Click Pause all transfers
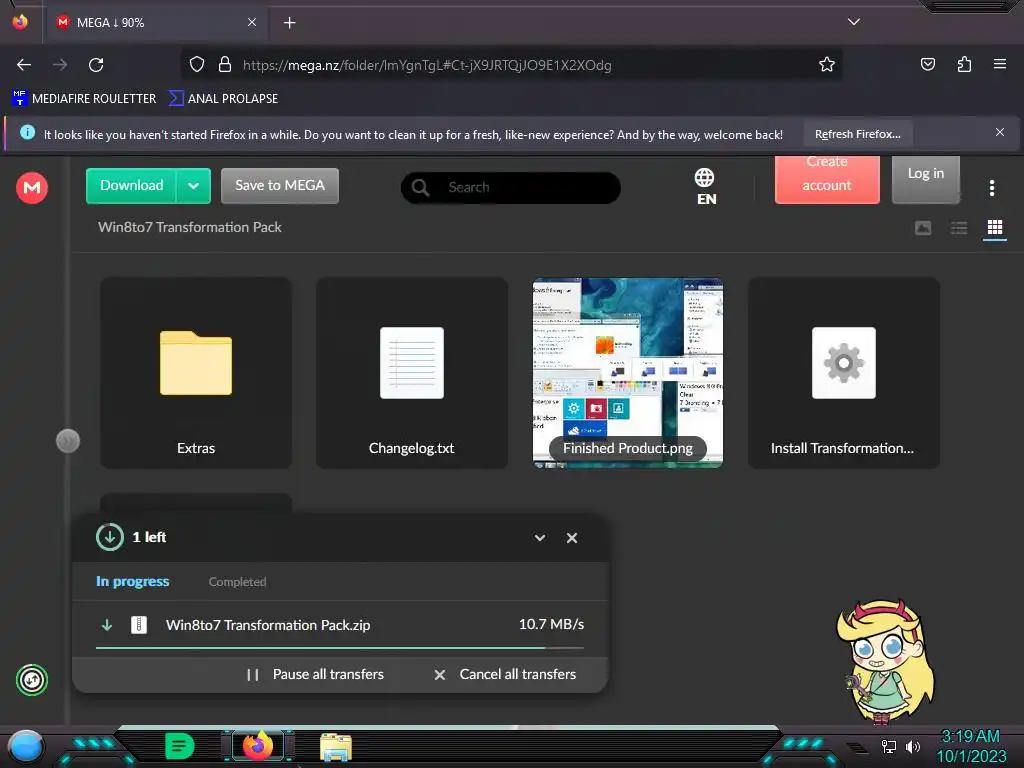The width and height of the screenshot is (1024, 768). coord(315,675)
